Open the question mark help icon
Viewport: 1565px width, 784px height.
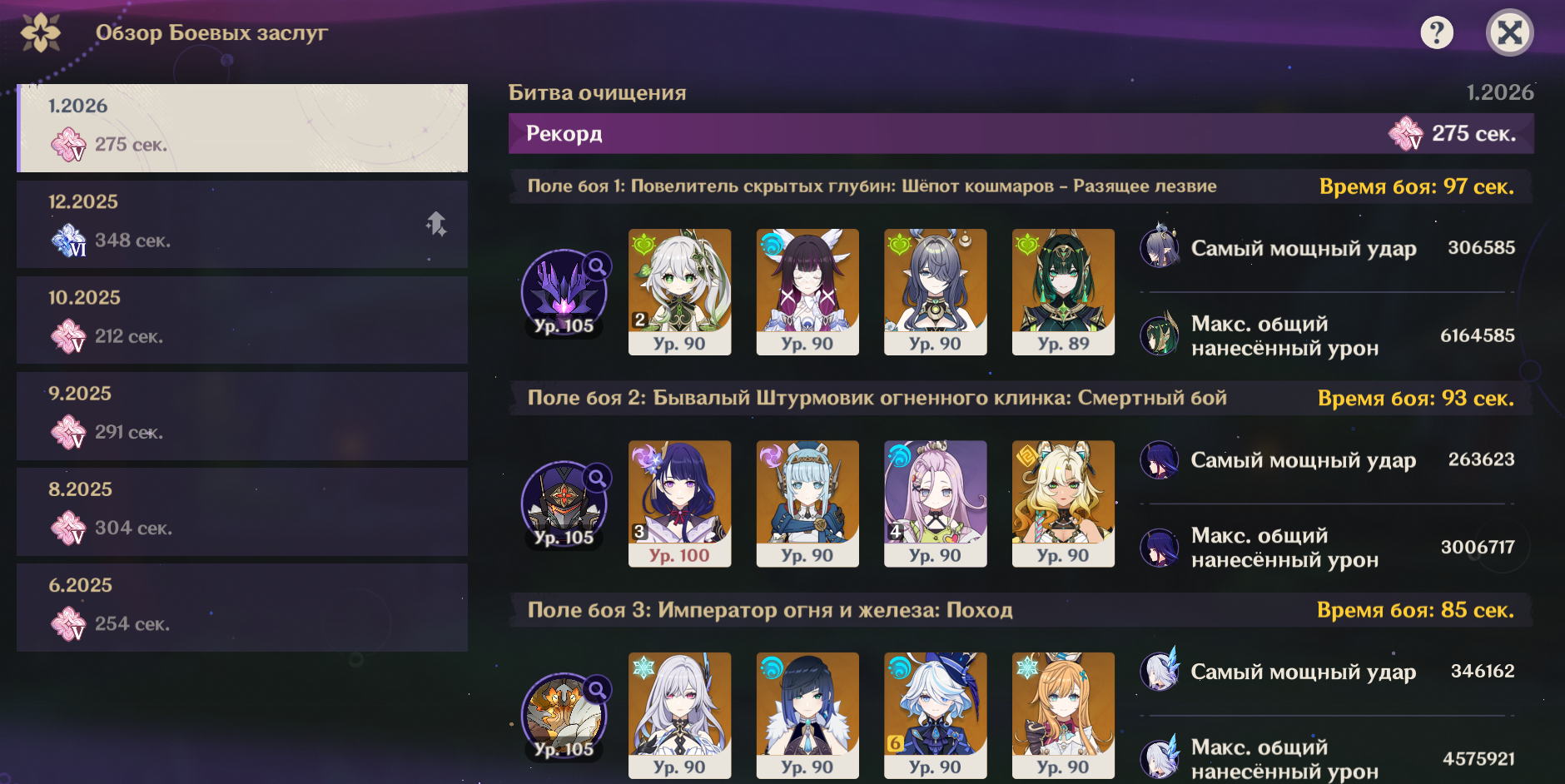1437,33
